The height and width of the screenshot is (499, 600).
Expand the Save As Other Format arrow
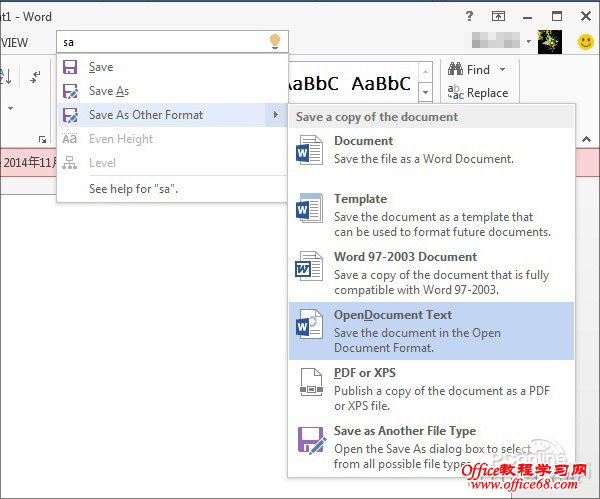[276, 115]
